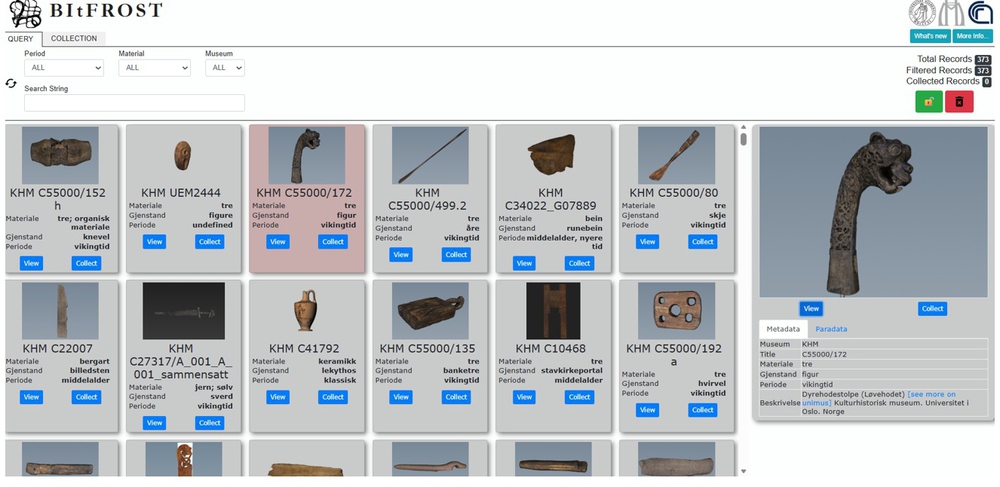This screenshot has width=1000, height=487.
Task: Click View button in the detail panel
Action: pos(811,309)
